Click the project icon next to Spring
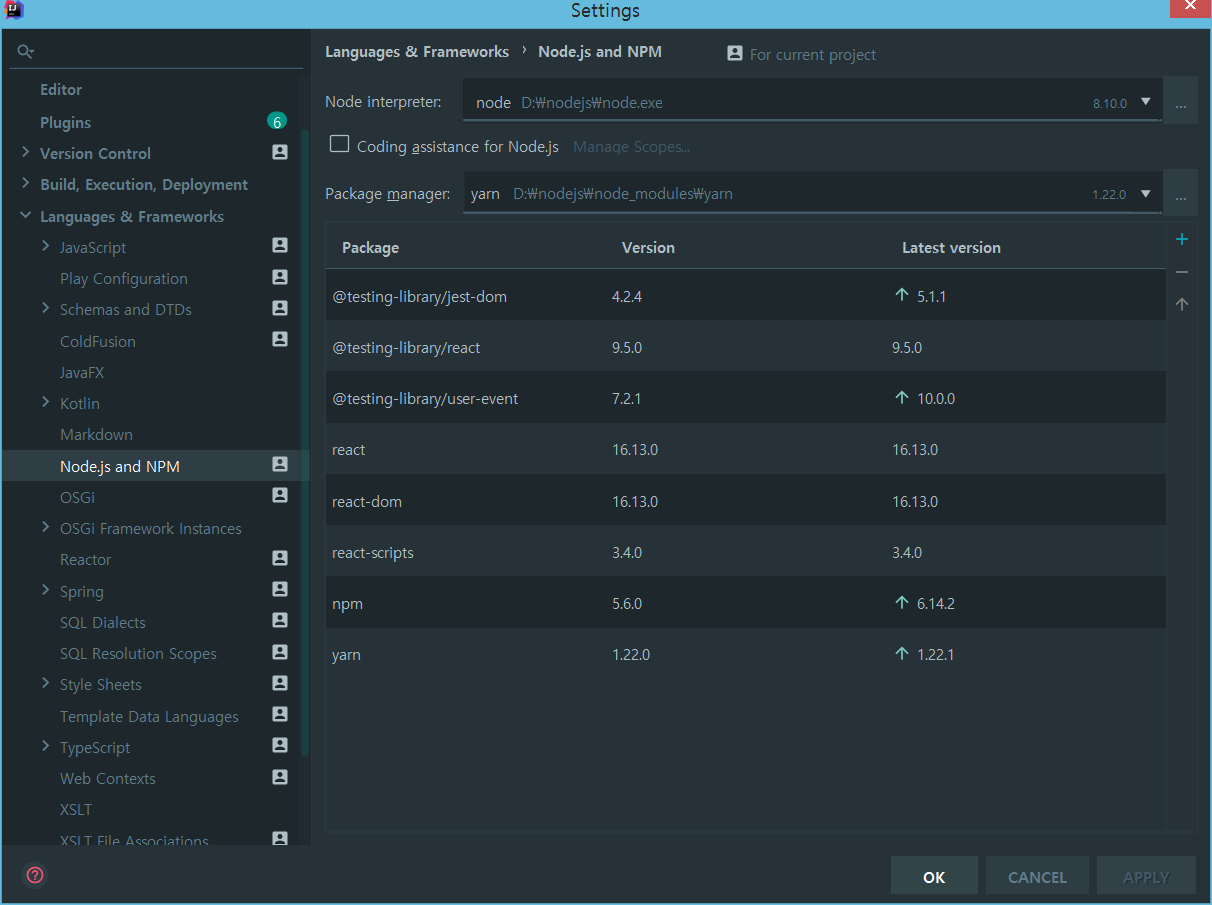1212x905 pixels. click(280, 590)
